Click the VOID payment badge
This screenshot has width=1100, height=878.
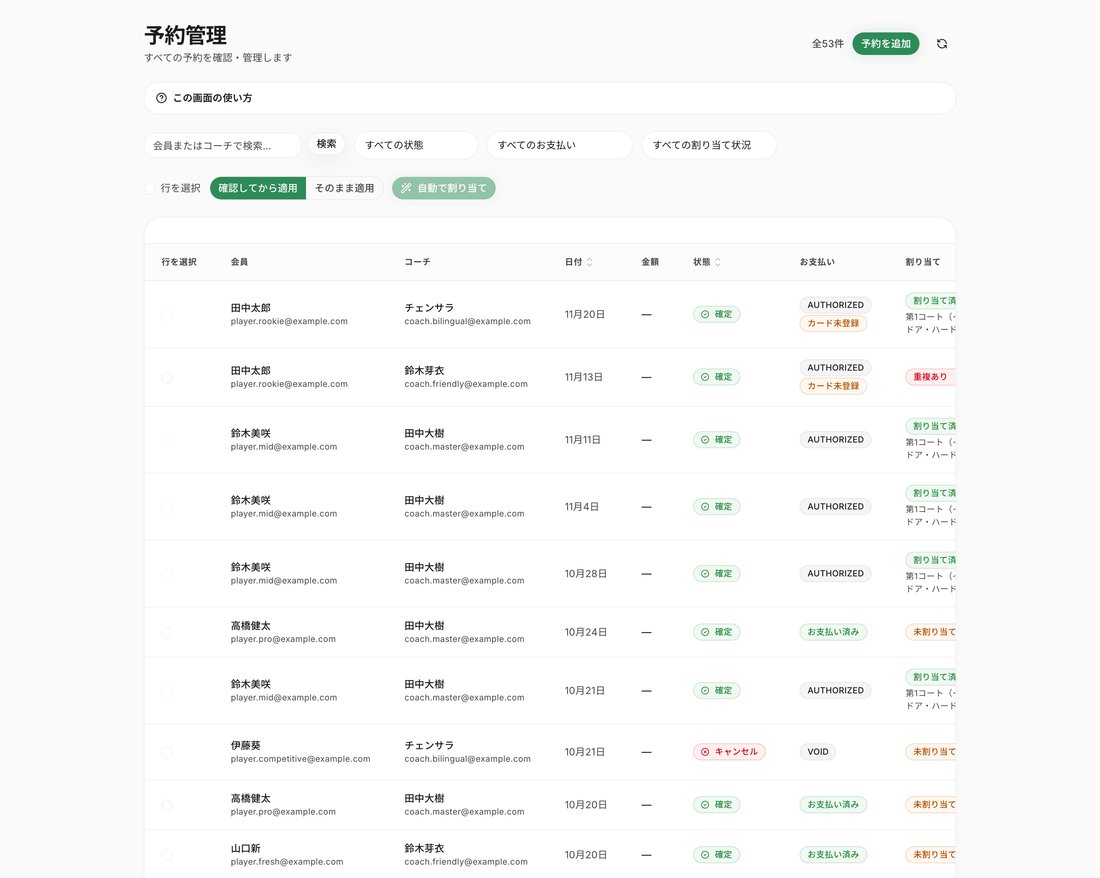(x=818, y=752)
